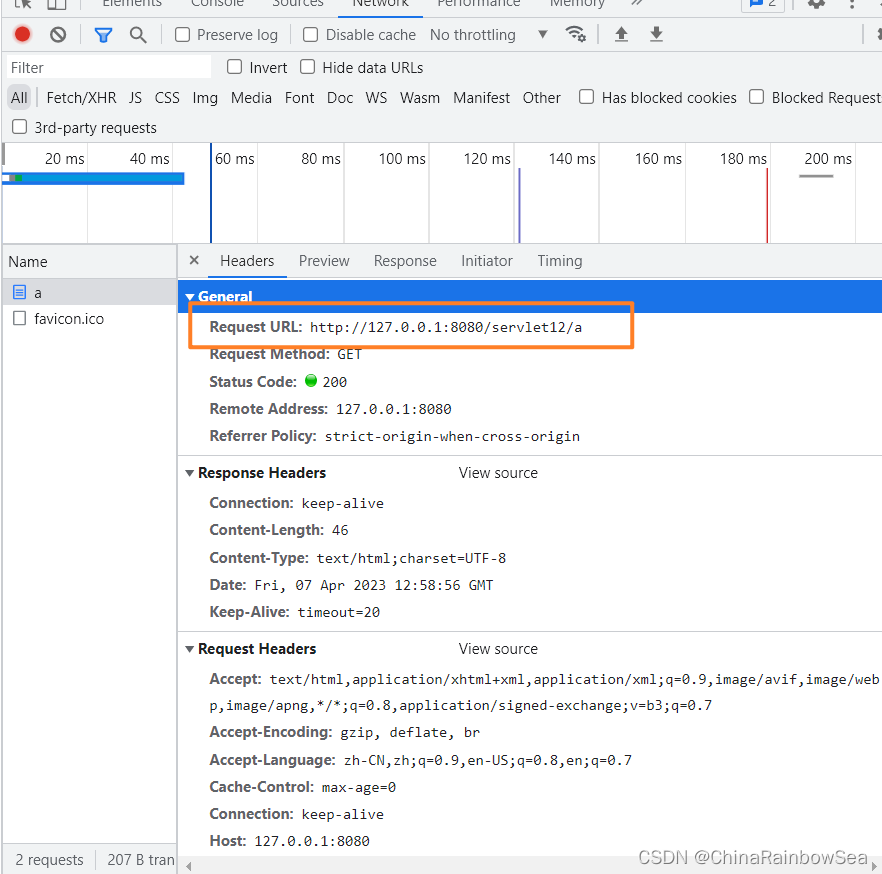Collapse the General section
882x874 pixels.
coord(190,296)
